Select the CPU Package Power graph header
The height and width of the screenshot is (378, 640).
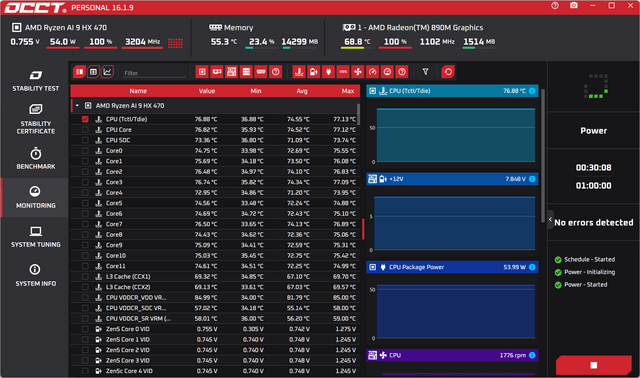pos(452,267)
